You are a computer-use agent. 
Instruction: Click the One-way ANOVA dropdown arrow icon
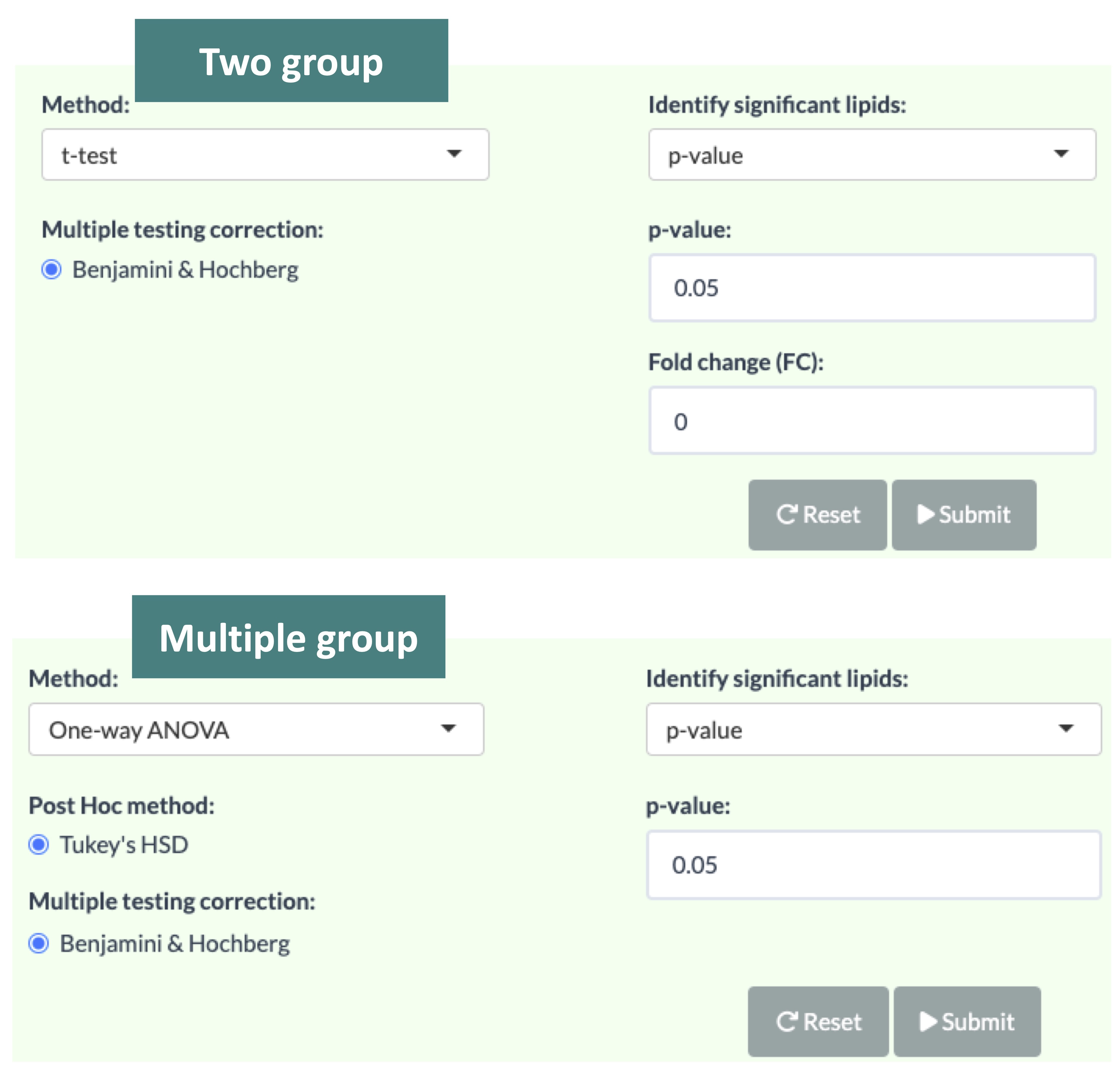[448, 728]
